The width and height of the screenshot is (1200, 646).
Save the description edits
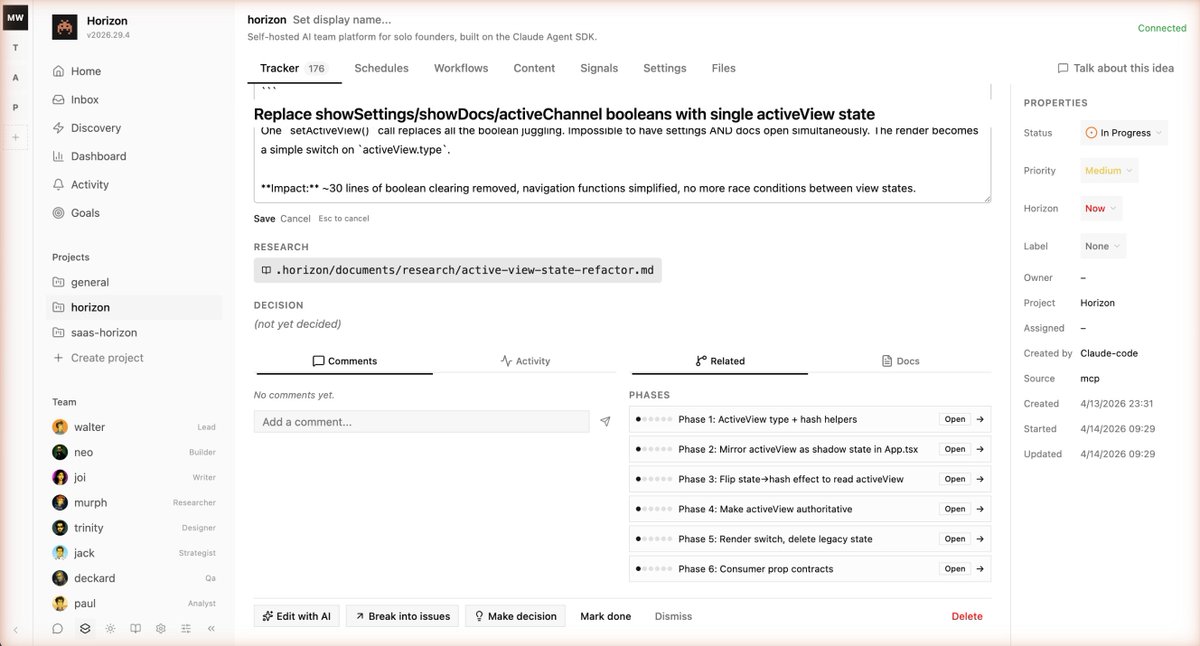point(264,218)
